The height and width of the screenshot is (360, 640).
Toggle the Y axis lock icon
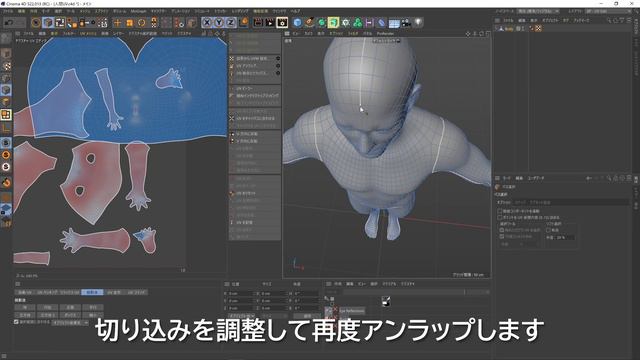tap(219, 23)
